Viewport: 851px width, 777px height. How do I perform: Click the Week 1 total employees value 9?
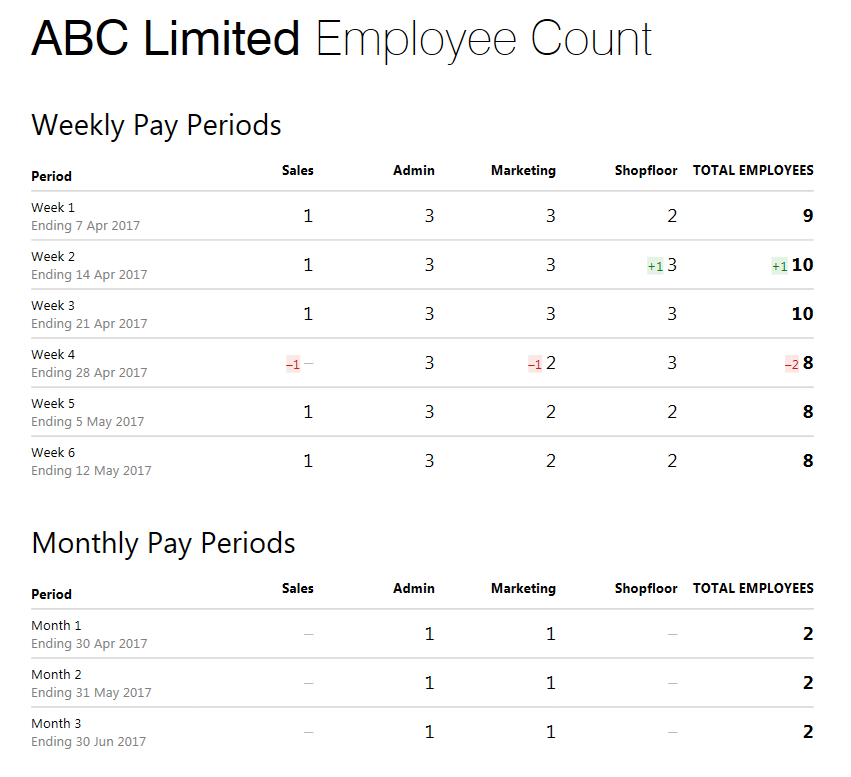tap(808, 216)
